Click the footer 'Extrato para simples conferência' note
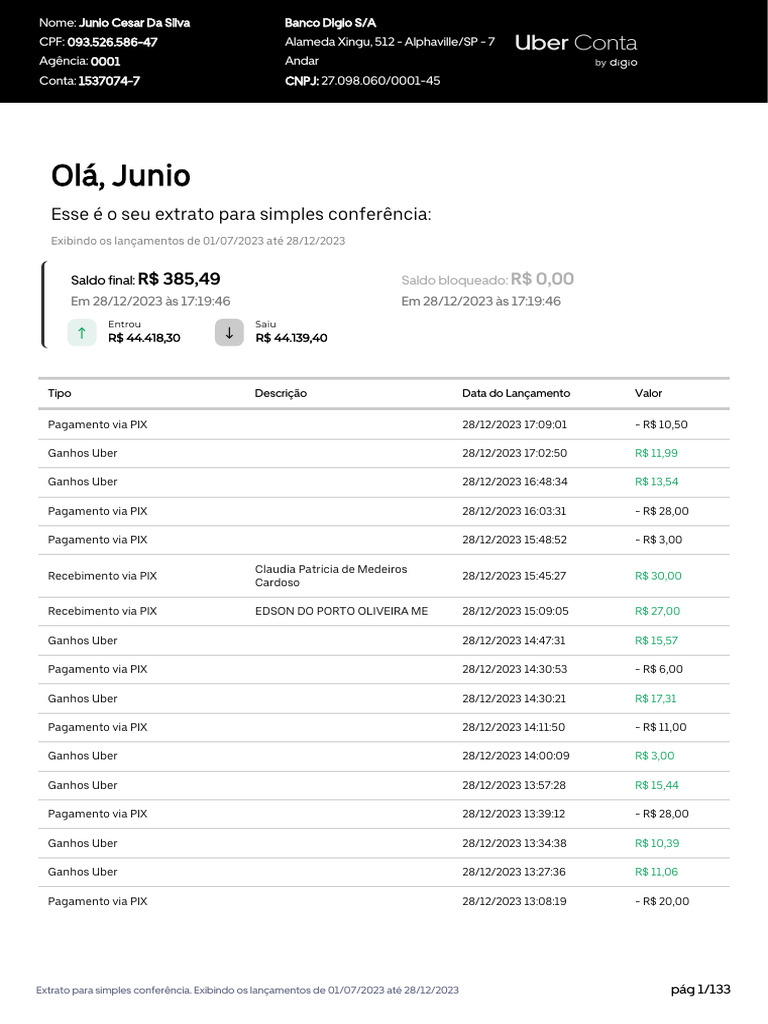Viewport: 768px width, 1024px height. point(247,991)
